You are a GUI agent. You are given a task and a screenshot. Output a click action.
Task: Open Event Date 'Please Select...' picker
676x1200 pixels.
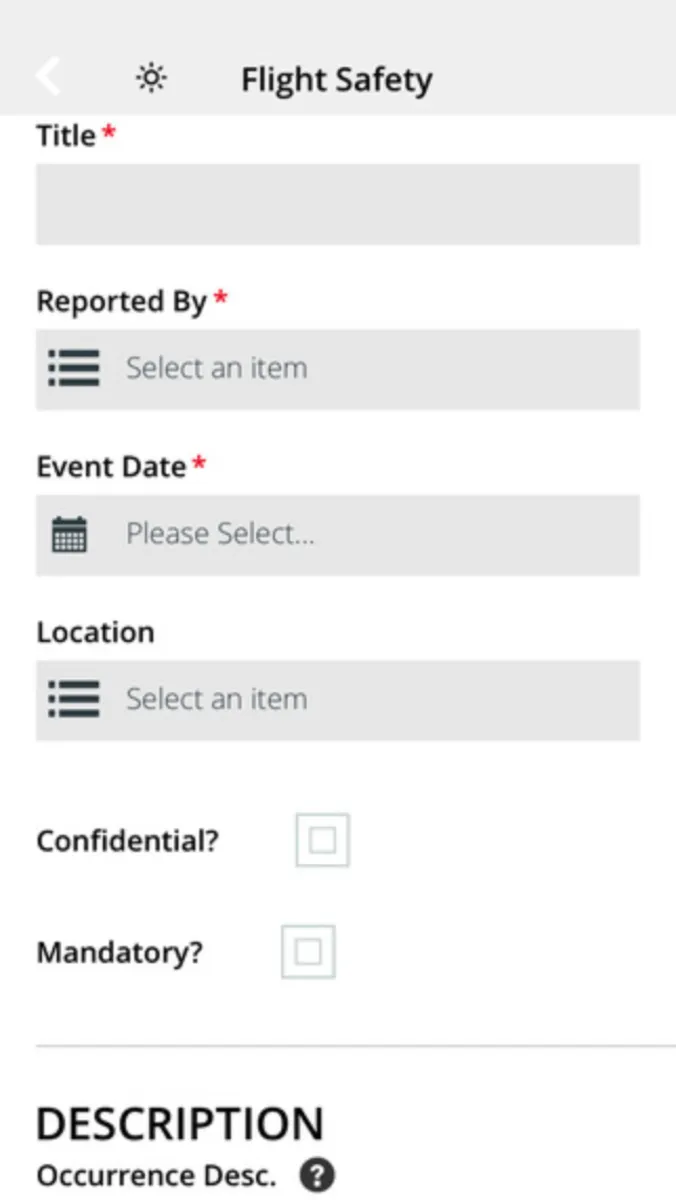[370, 535]
